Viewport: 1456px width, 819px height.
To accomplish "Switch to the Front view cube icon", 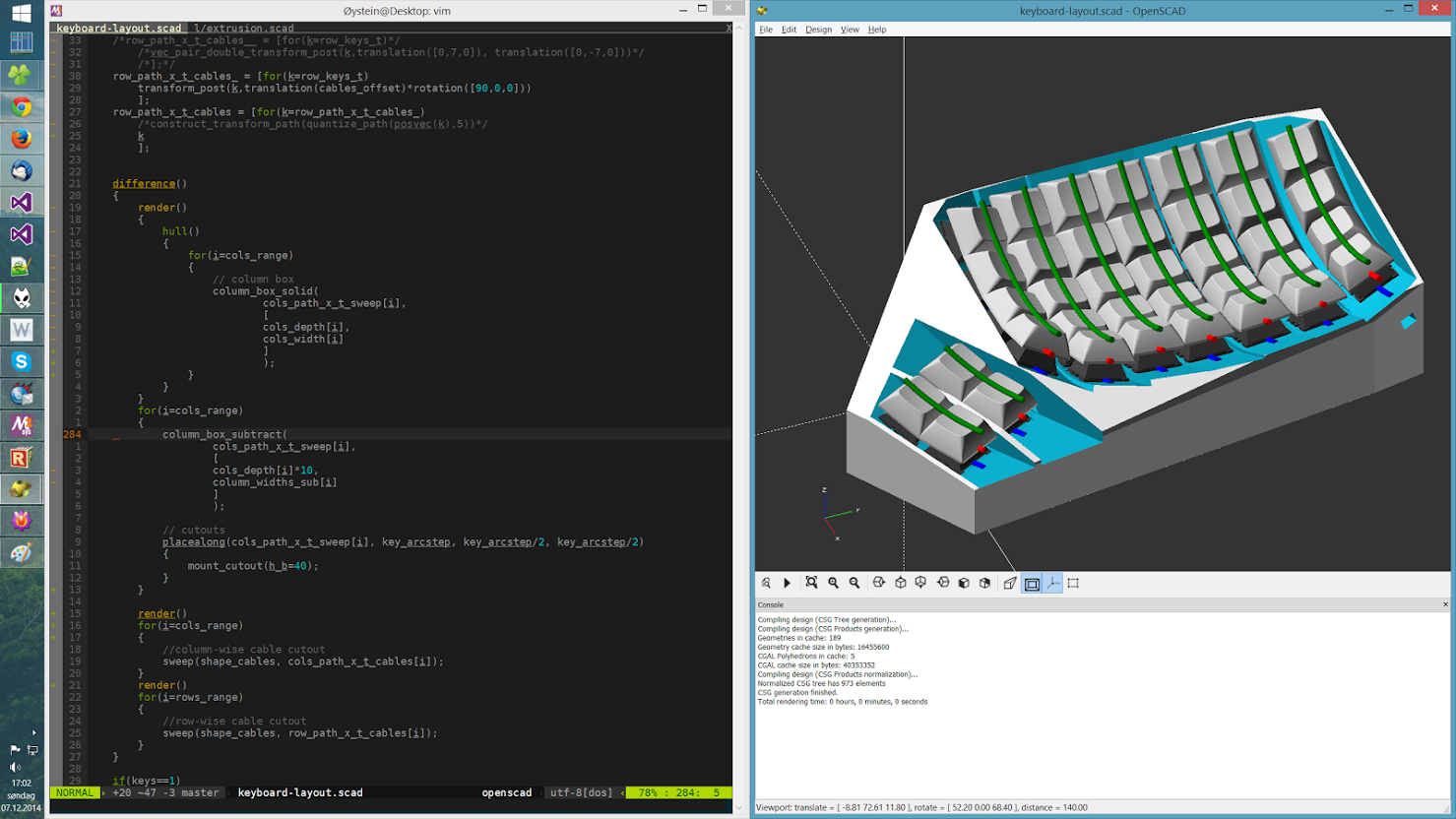I will click(x=966, y=583).
